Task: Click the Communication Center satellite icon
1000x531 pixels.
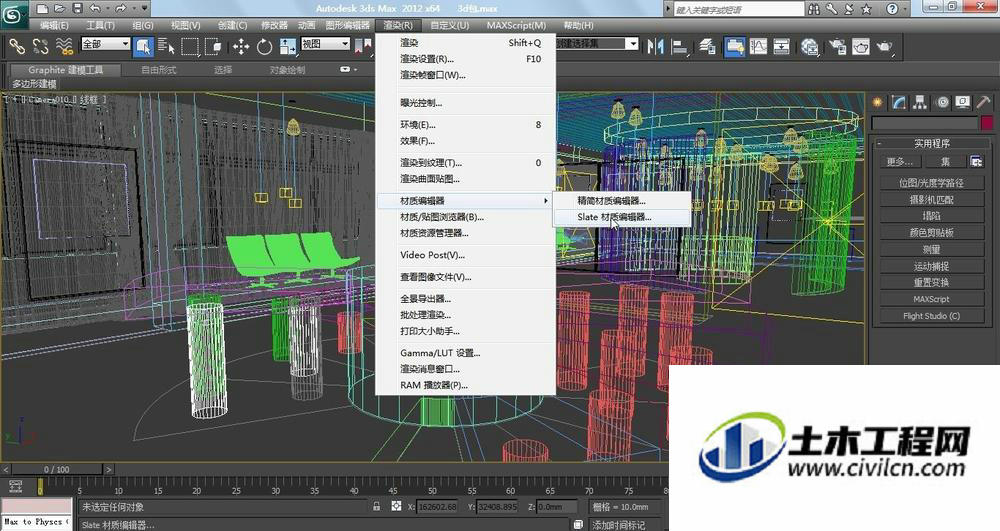Action: (849, 9)
